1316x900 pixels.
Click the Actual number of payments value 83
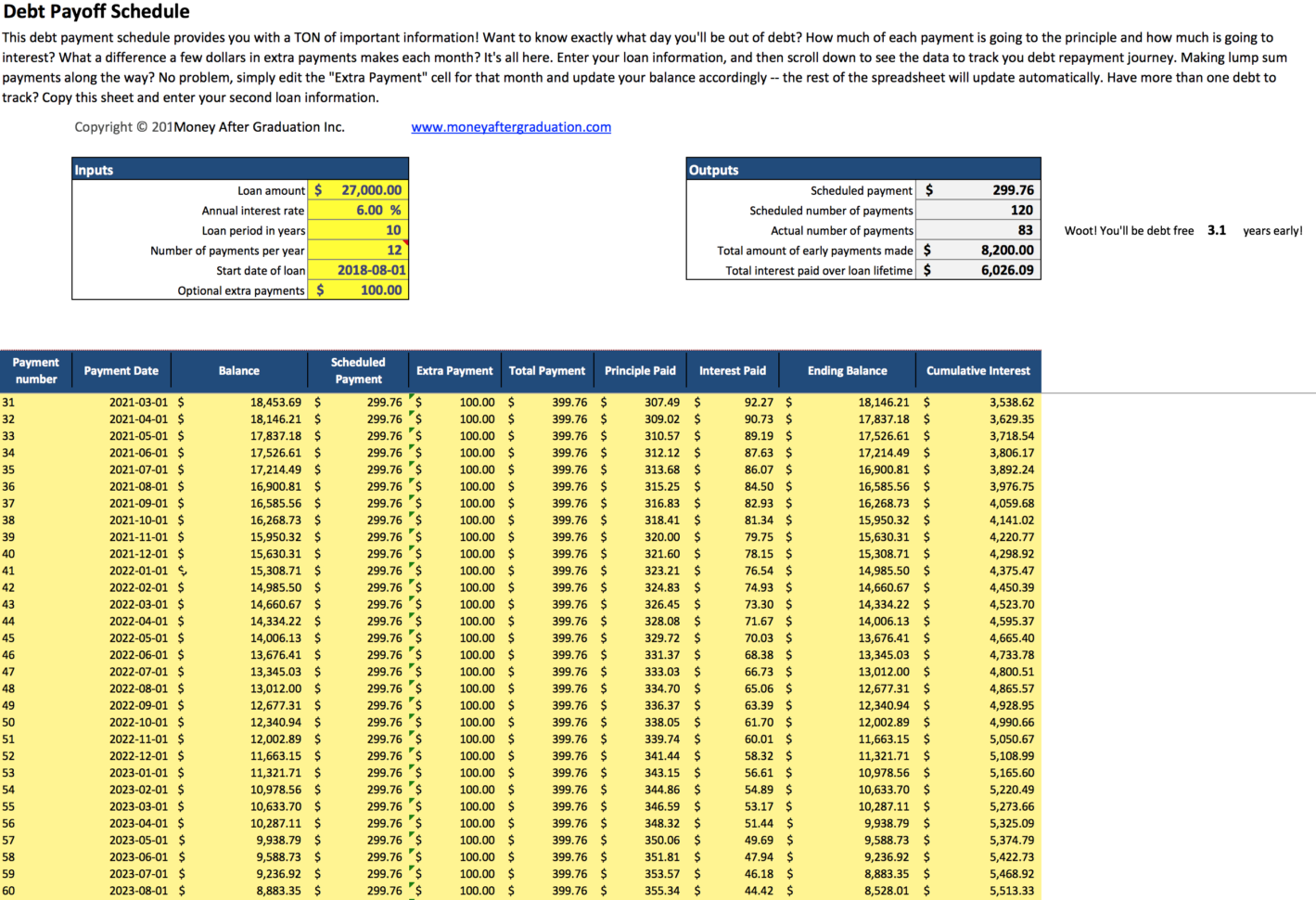[978, 229]
